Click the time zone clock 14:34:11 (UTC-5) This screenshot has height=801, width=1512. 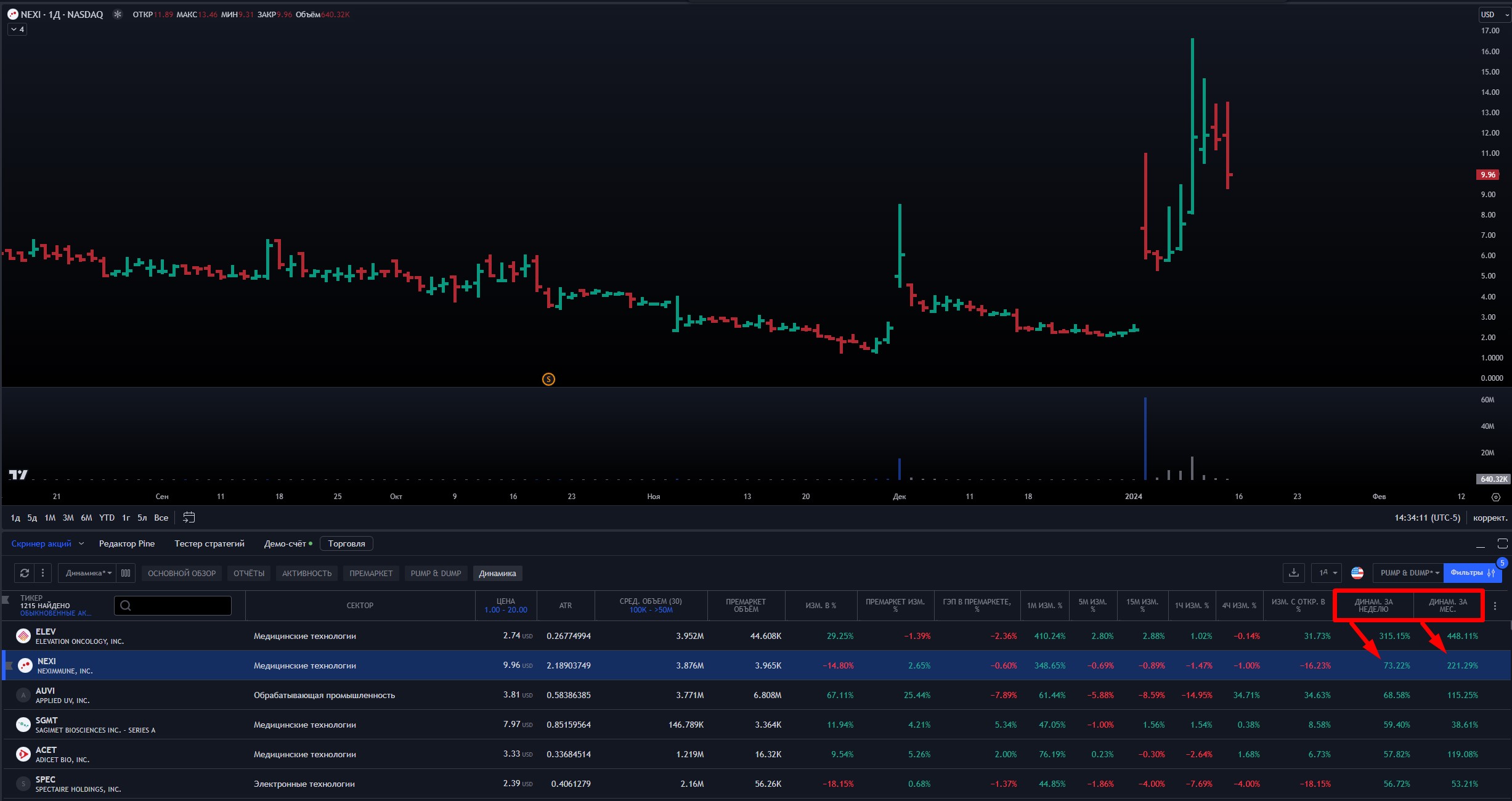pos(1428,518)
